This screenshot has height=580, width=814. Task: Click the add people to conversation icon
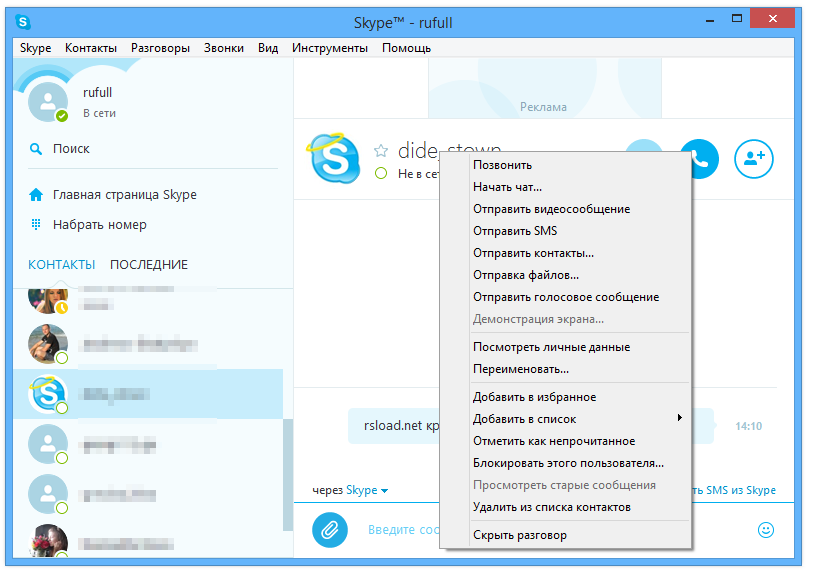point(754,159)
